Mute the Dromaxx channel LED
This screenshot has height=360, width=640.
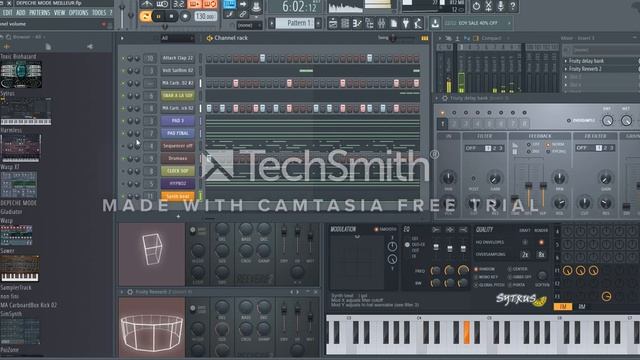(x=123, y=158)
